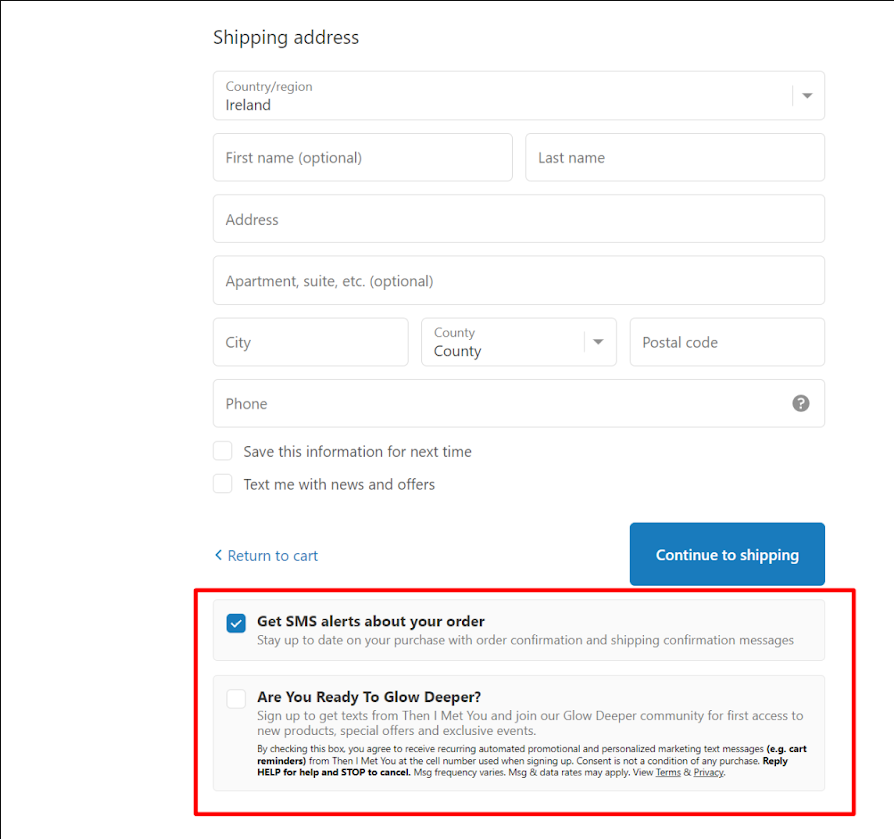The height and width of the screenshot is (839, 894).
Task: Click the Stay up to date on your purchase text
Action: point(525,640)
